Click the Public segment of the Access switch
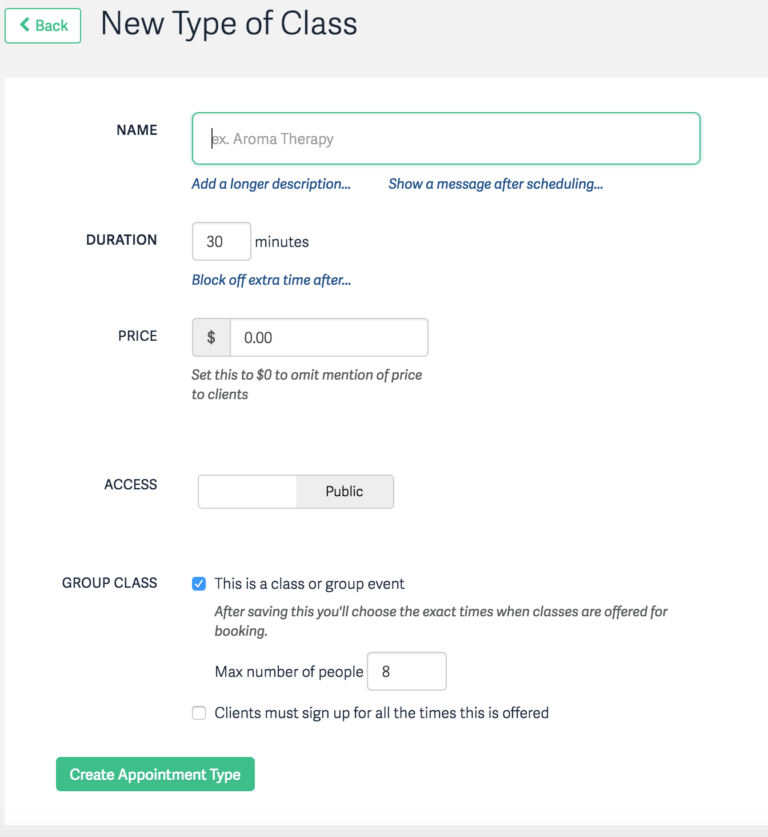Screen dimensions: 768x837 click(344, 491)
